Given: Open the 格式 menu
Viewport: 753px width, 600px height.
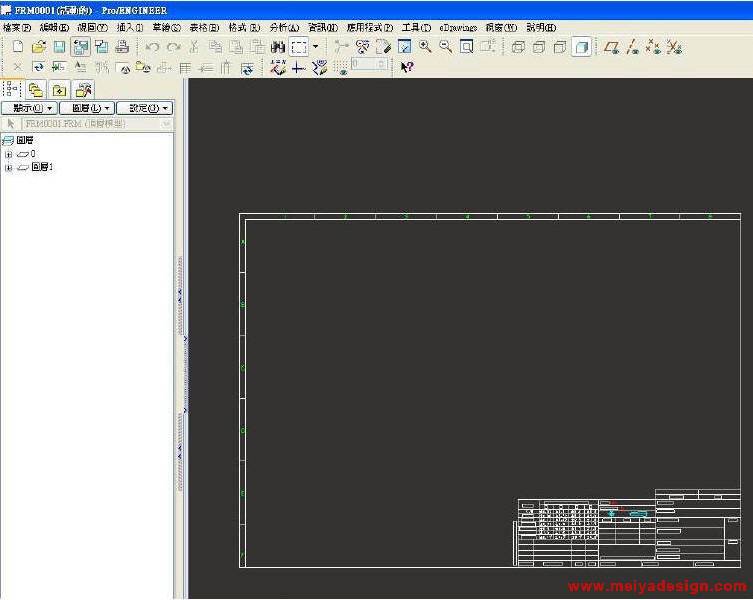Looking at the screenshot, I should 244,28.
